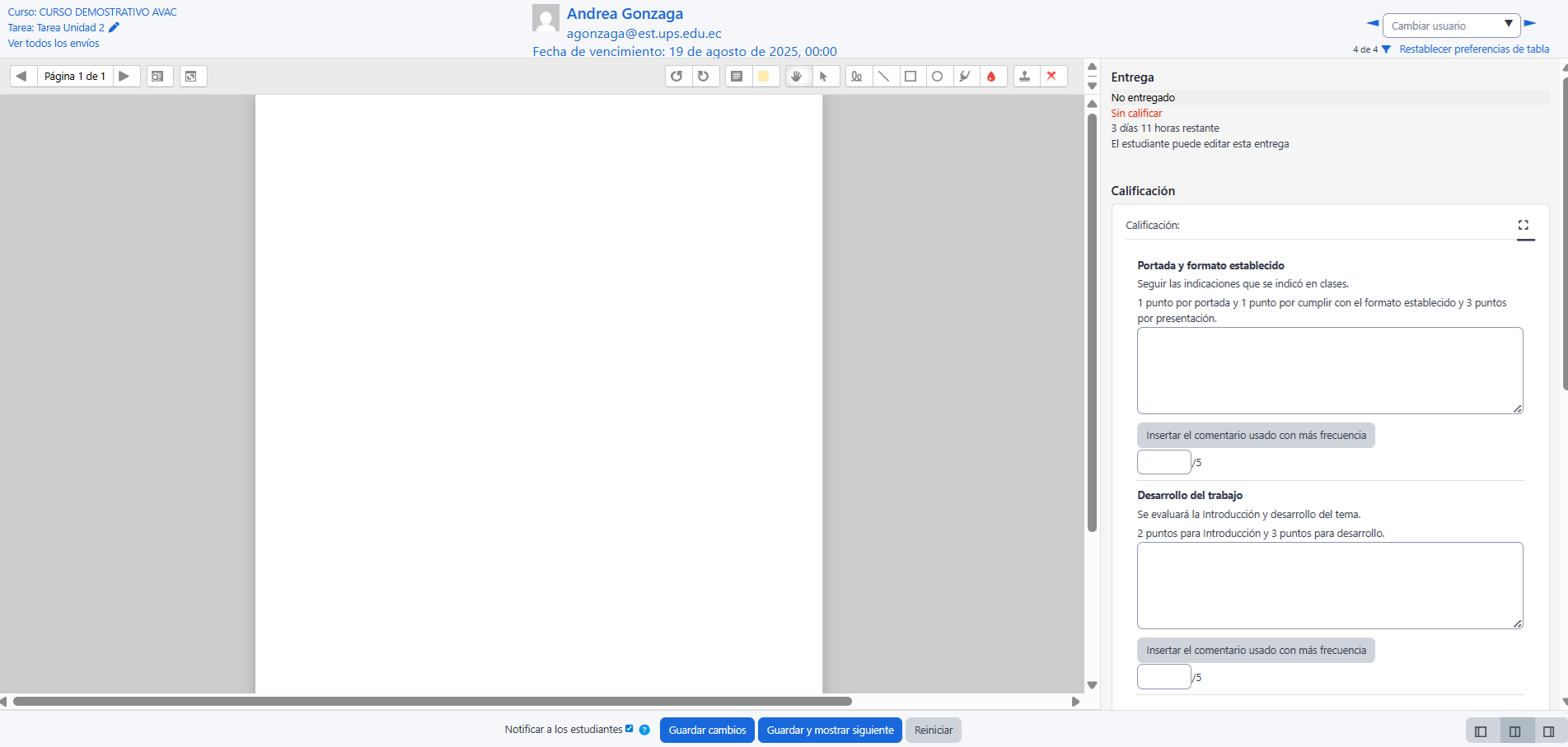Open the Cambiar usuario dropdown
Viewport: 1568px width, 747px height.
1450,26
